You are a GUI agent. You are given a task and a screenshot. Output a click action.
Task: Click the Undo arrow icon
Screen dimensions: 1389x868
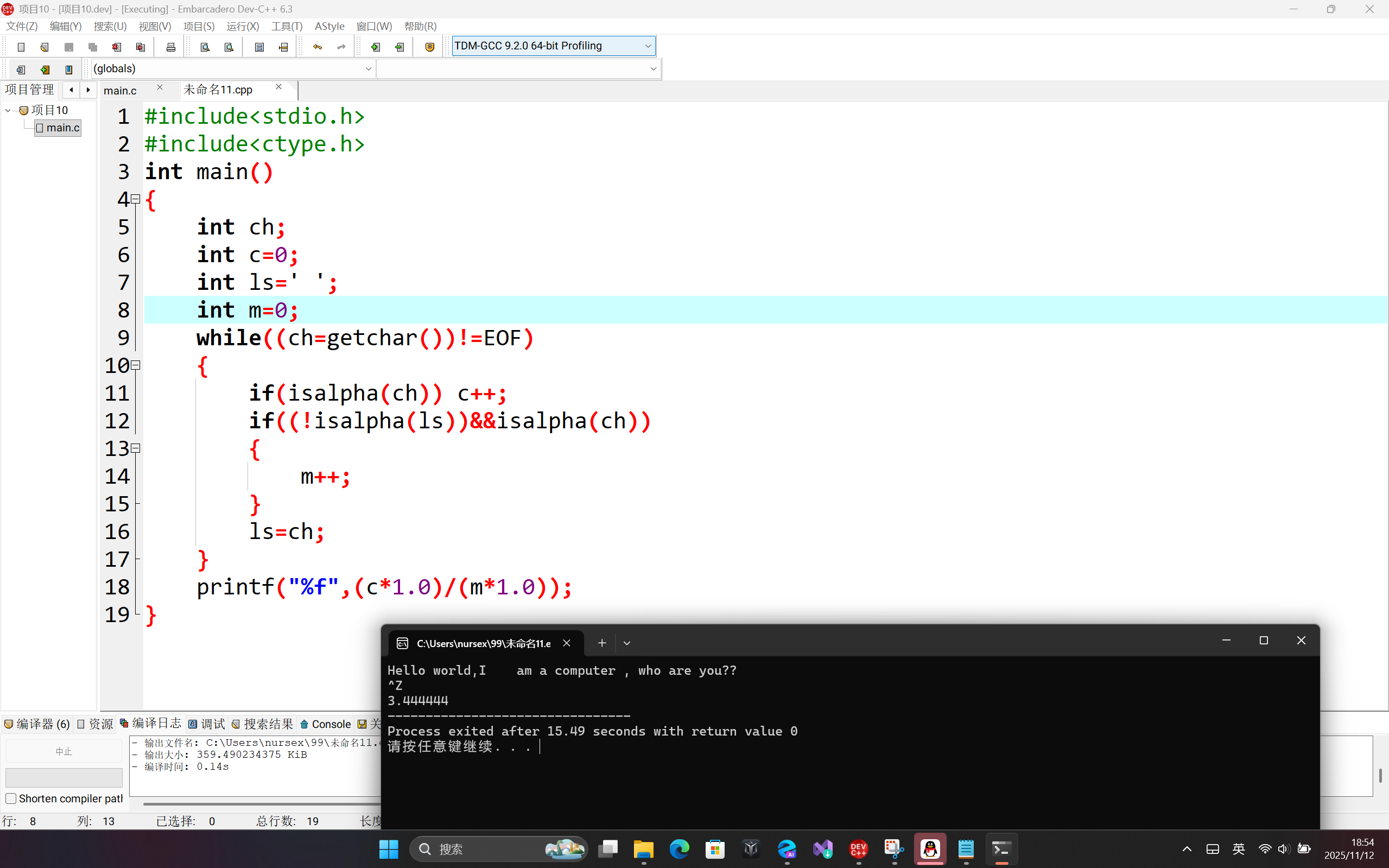click(x=318, y=47)
